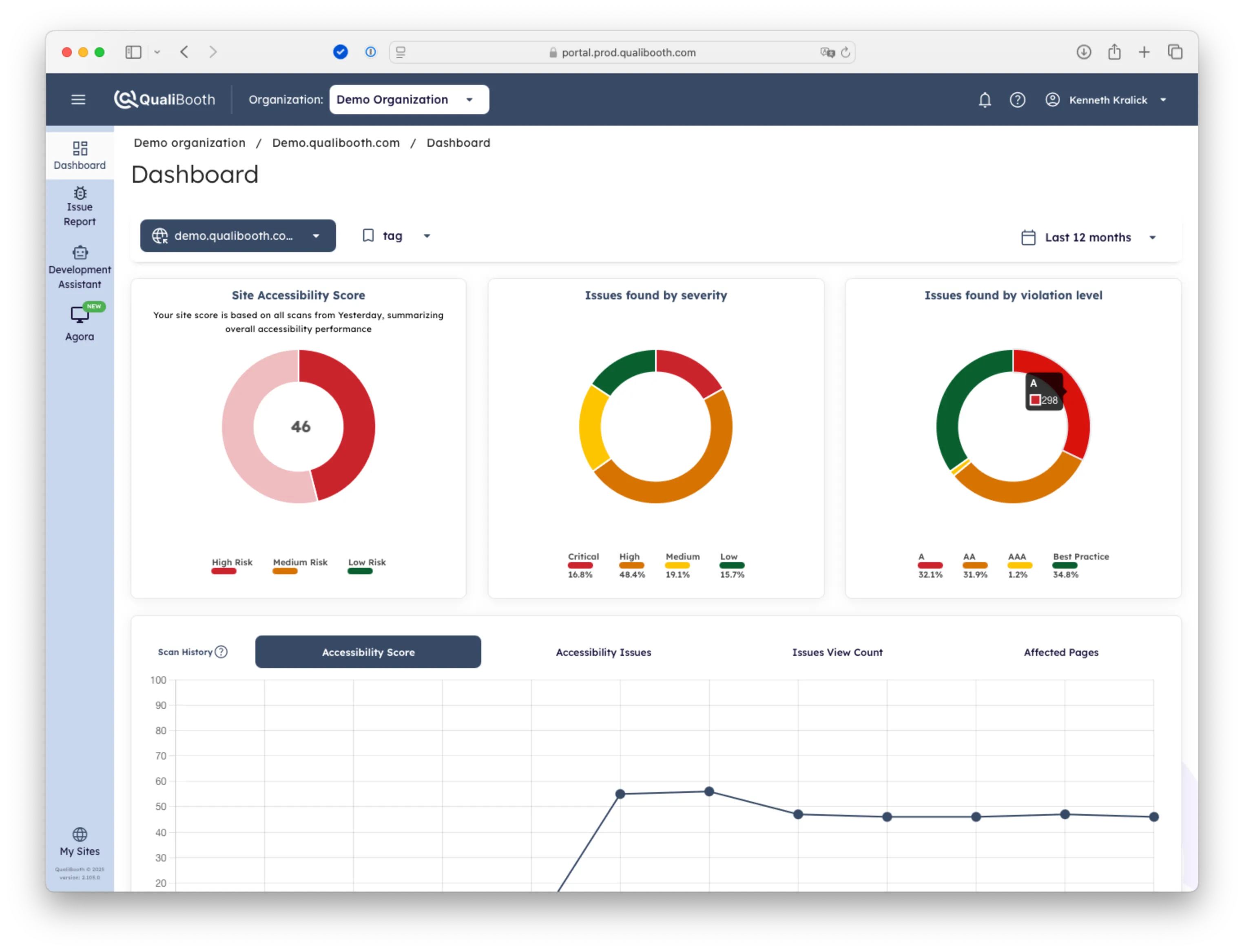Viewport: 1244px width, 952px height.
Task: Toggle Critical severity legend item
Action: pos(584,567)
